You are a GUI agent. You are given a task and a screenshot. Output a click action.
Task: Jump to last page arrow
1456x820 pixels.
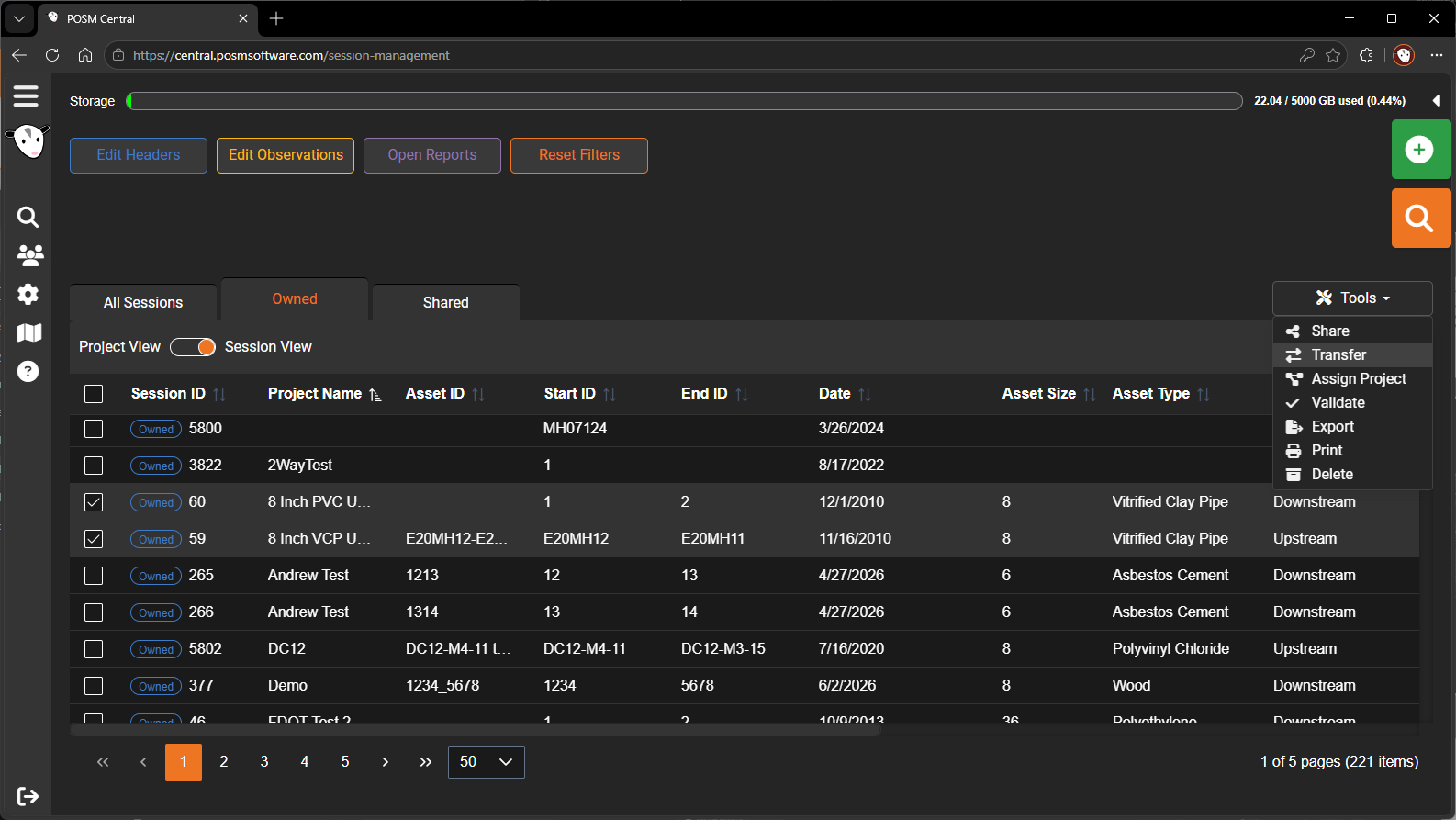(x=426, y=762)
